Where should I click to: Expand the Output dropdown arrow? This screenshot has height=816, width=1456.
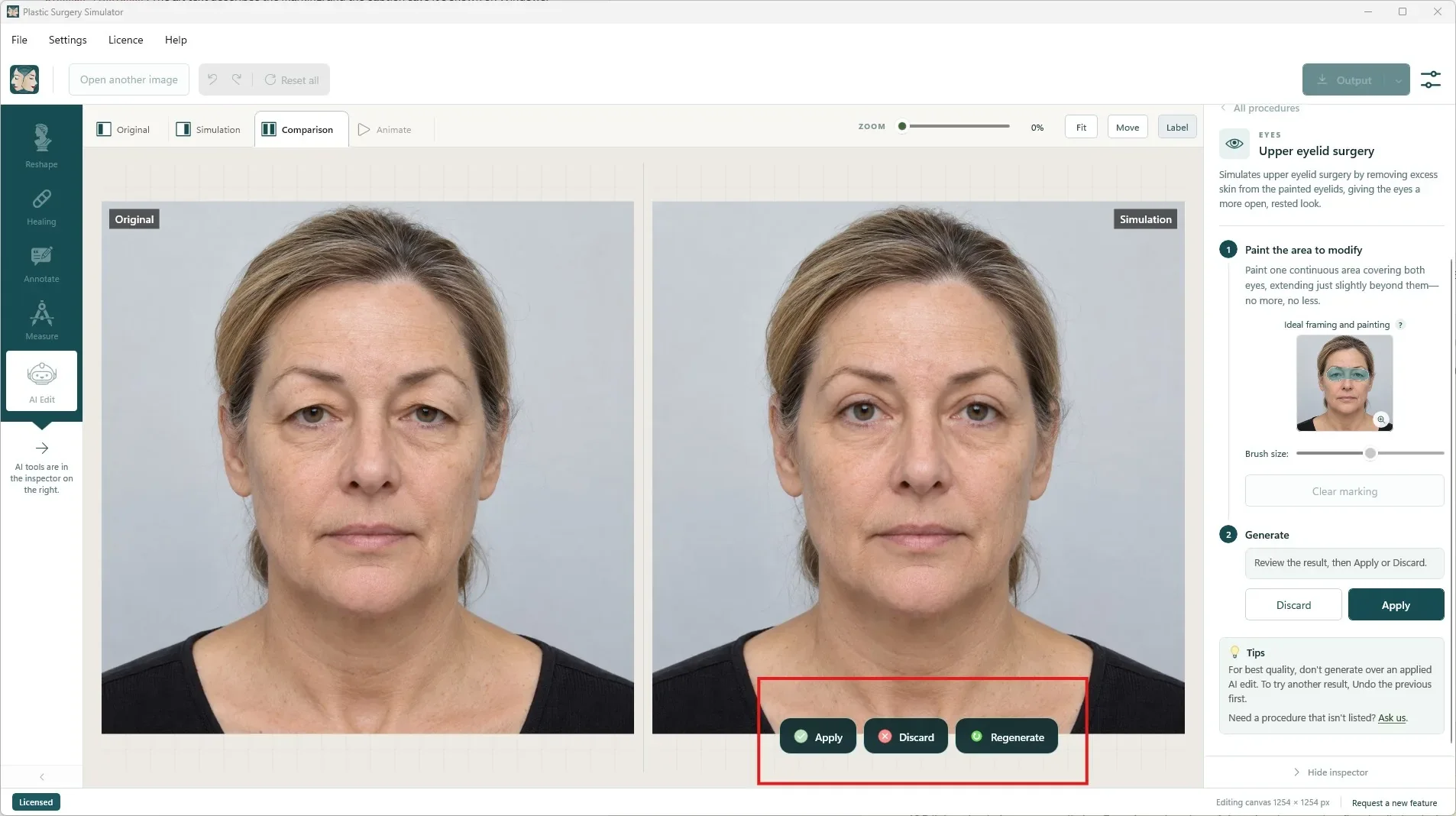tap(1398, 79)
